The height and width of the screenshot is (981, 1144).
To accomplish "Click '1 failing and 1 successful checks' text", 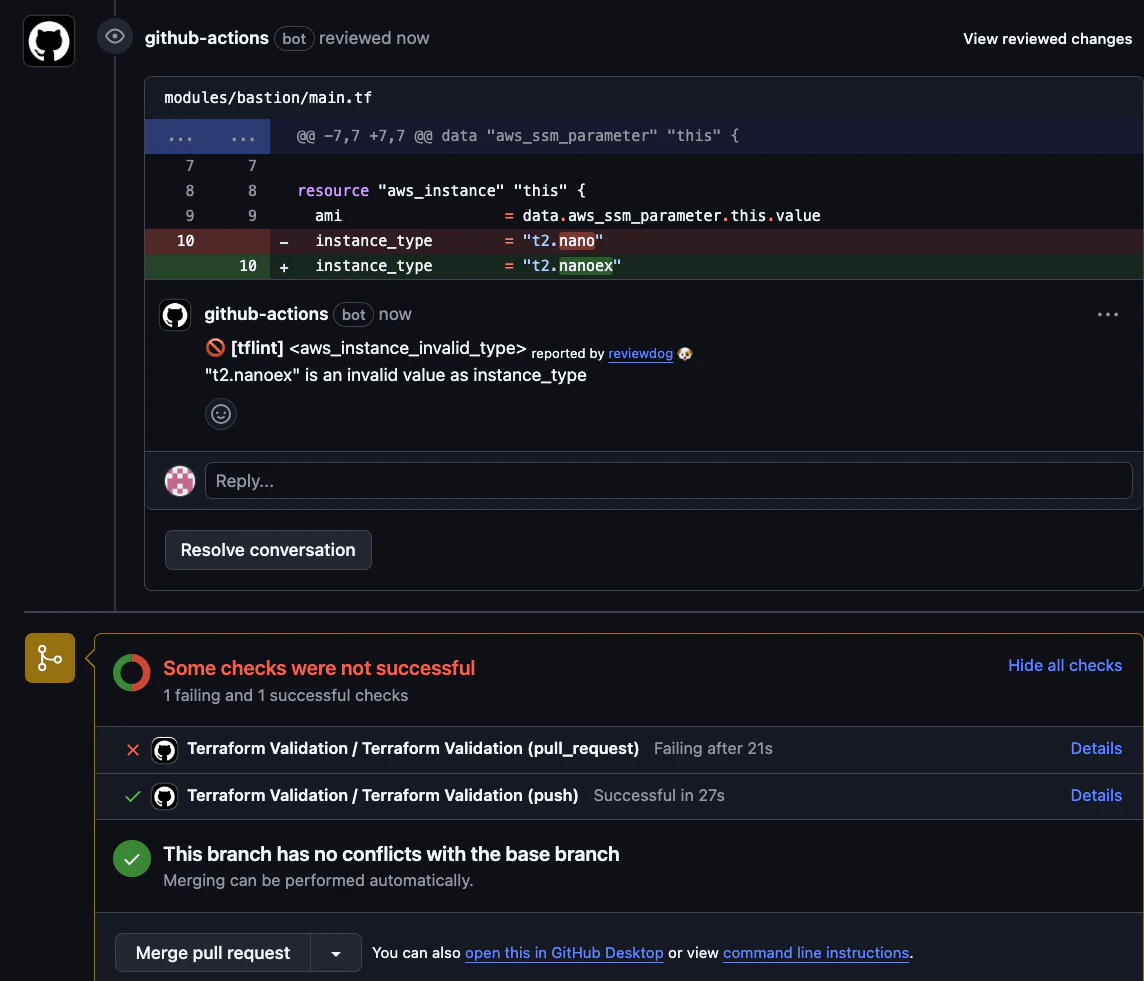I will (285, 695).
